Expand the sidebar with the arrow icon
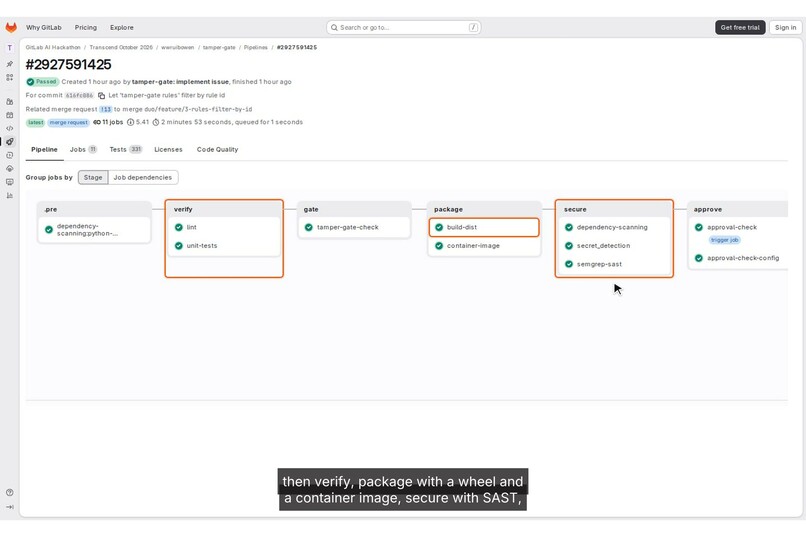806x537 pixels. pos(9,507)
